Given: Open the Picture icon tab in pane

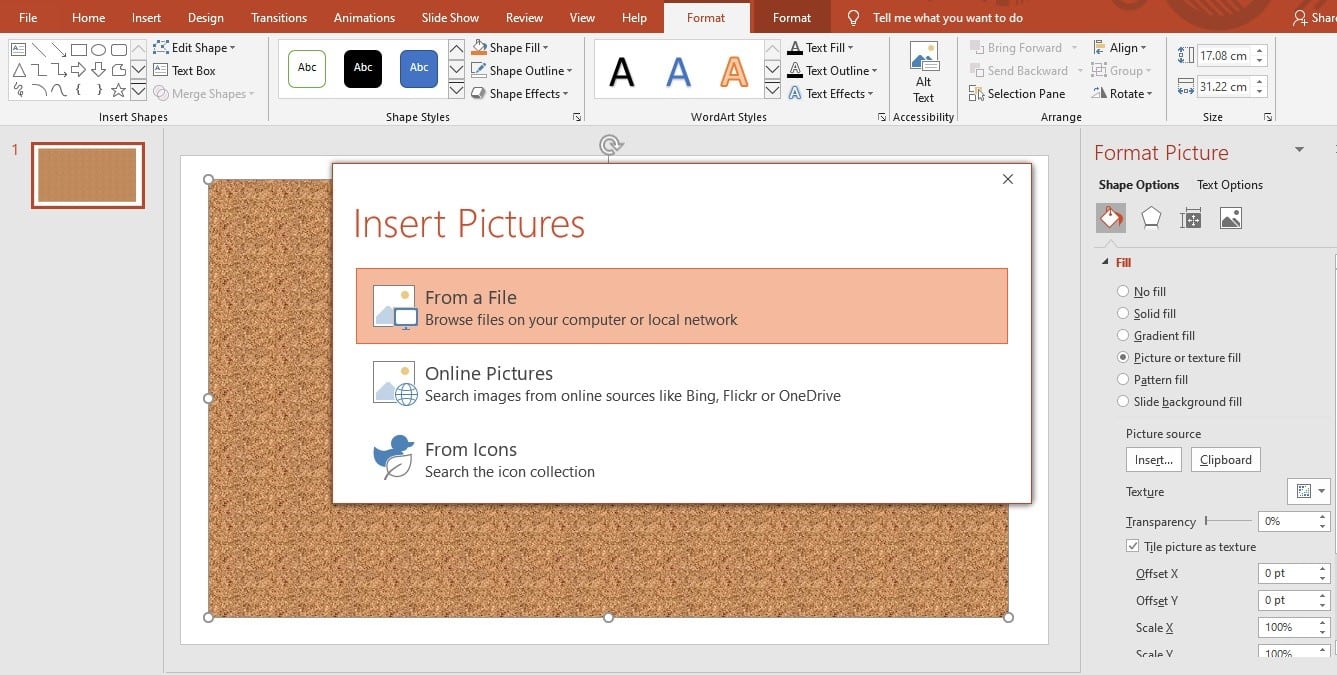Looking at the screenshot, I should (x=1231, y=218).
